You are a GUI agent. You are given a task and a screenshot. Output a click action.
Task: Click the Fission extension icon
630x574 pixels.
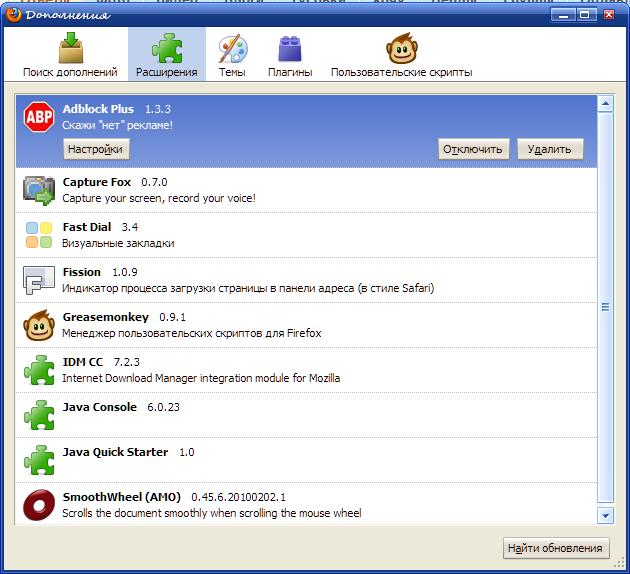pyautogui.click(x=39, y=280)
